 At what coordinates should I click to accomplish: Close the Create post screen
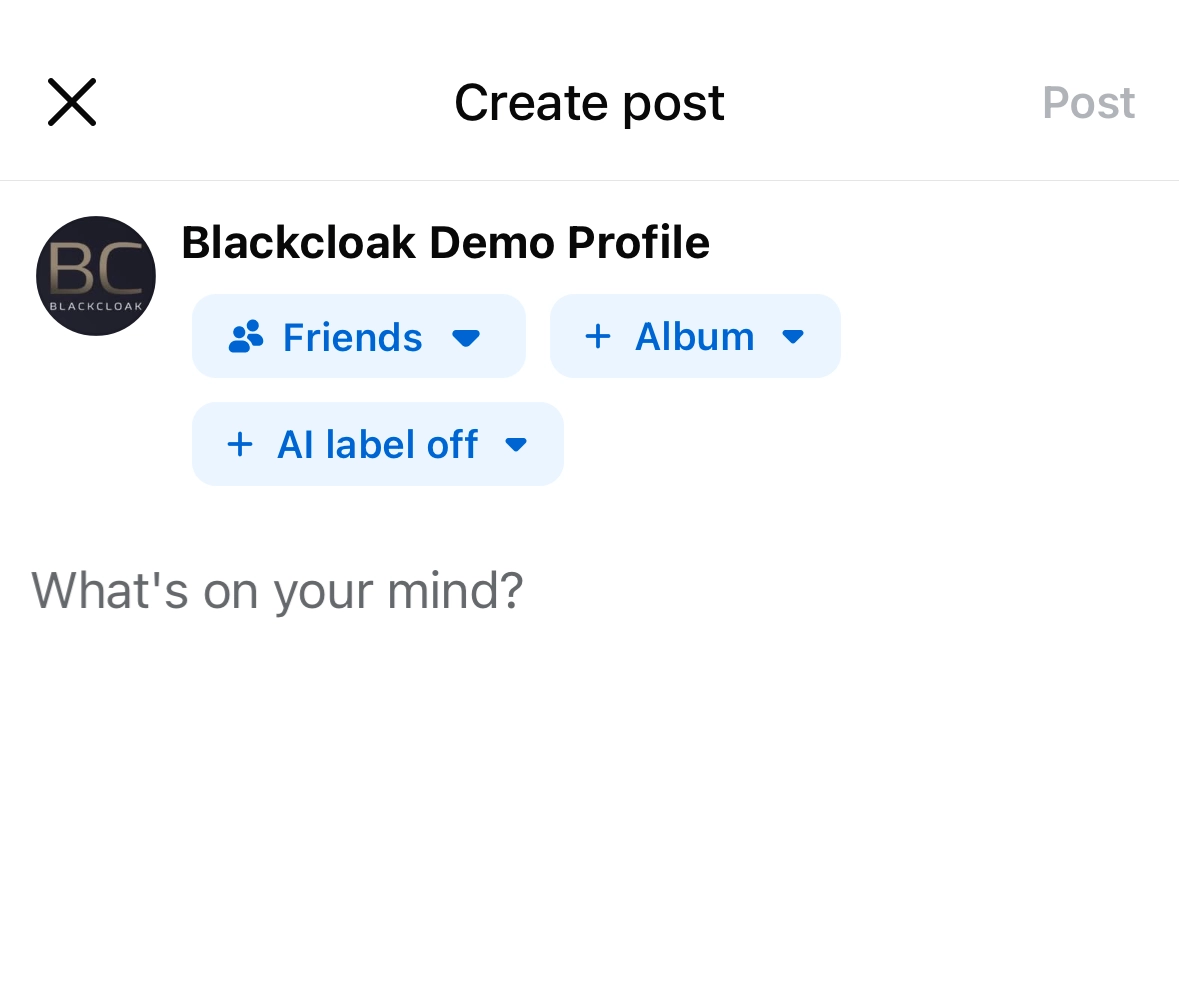click(x=72, y=102)
